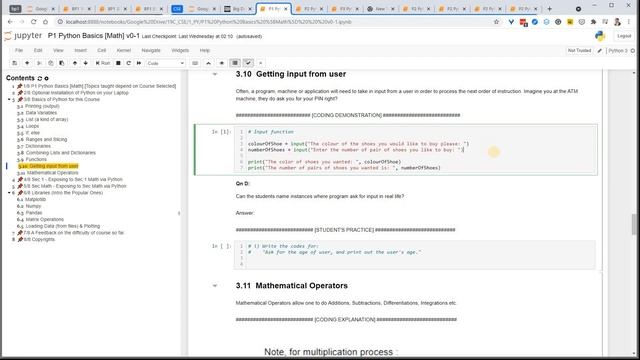Open the Chrome three-dot menu

click(x=629, y=22)
